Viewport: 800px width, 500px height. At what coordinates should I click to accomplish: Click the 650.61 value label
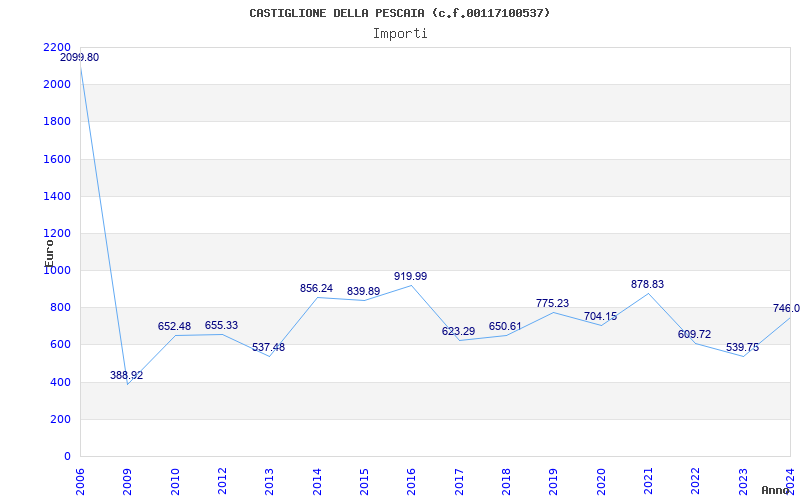pos(505,327)
